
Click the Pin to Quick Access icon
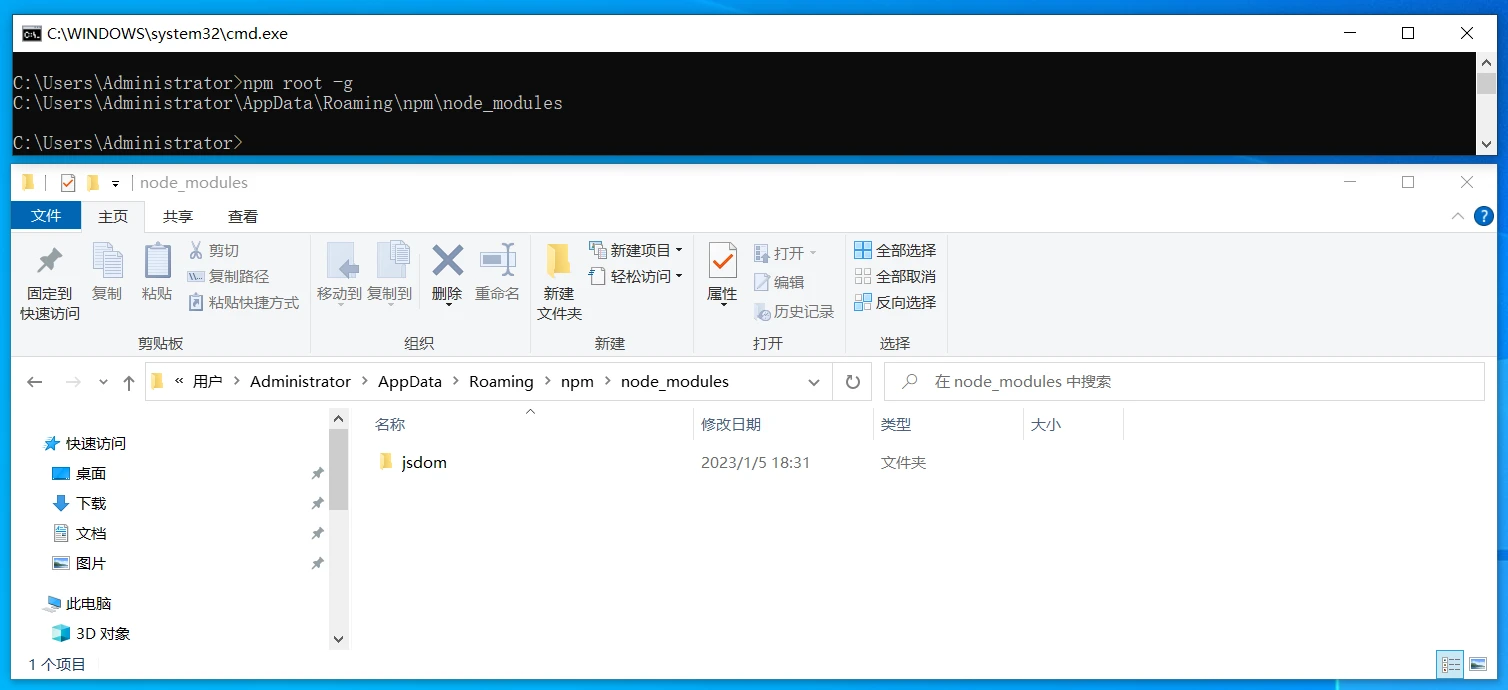[x=49, y=262]
